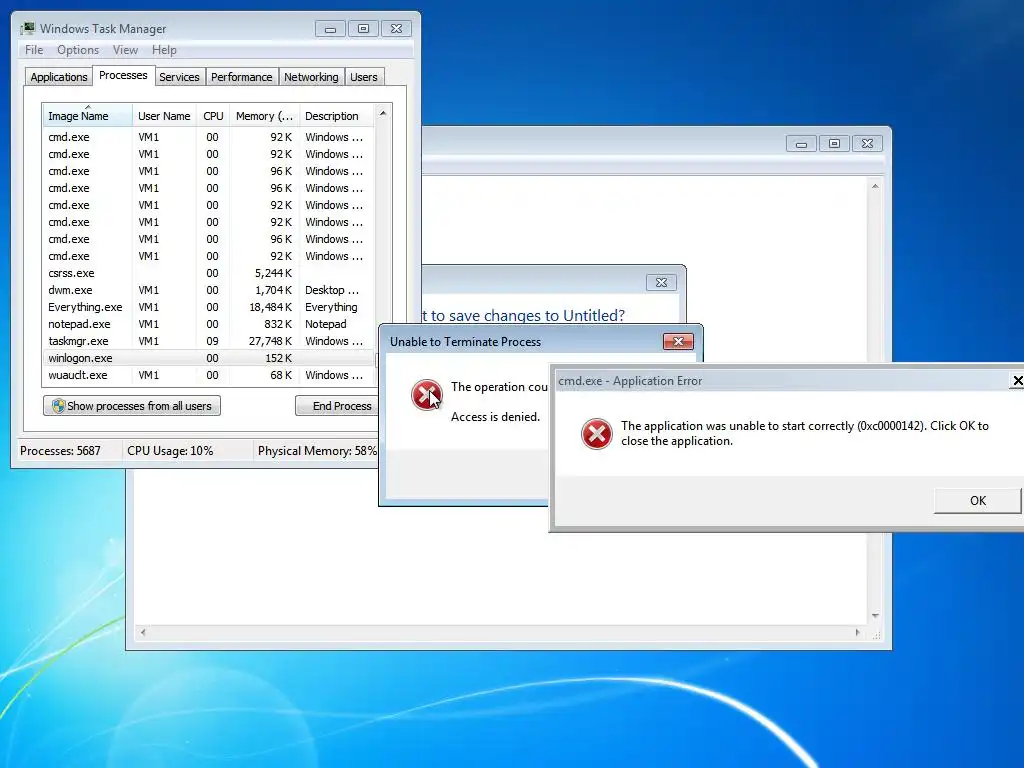
Task: Close the Unable to Terminate Process dialog
Action: [678, 342]
